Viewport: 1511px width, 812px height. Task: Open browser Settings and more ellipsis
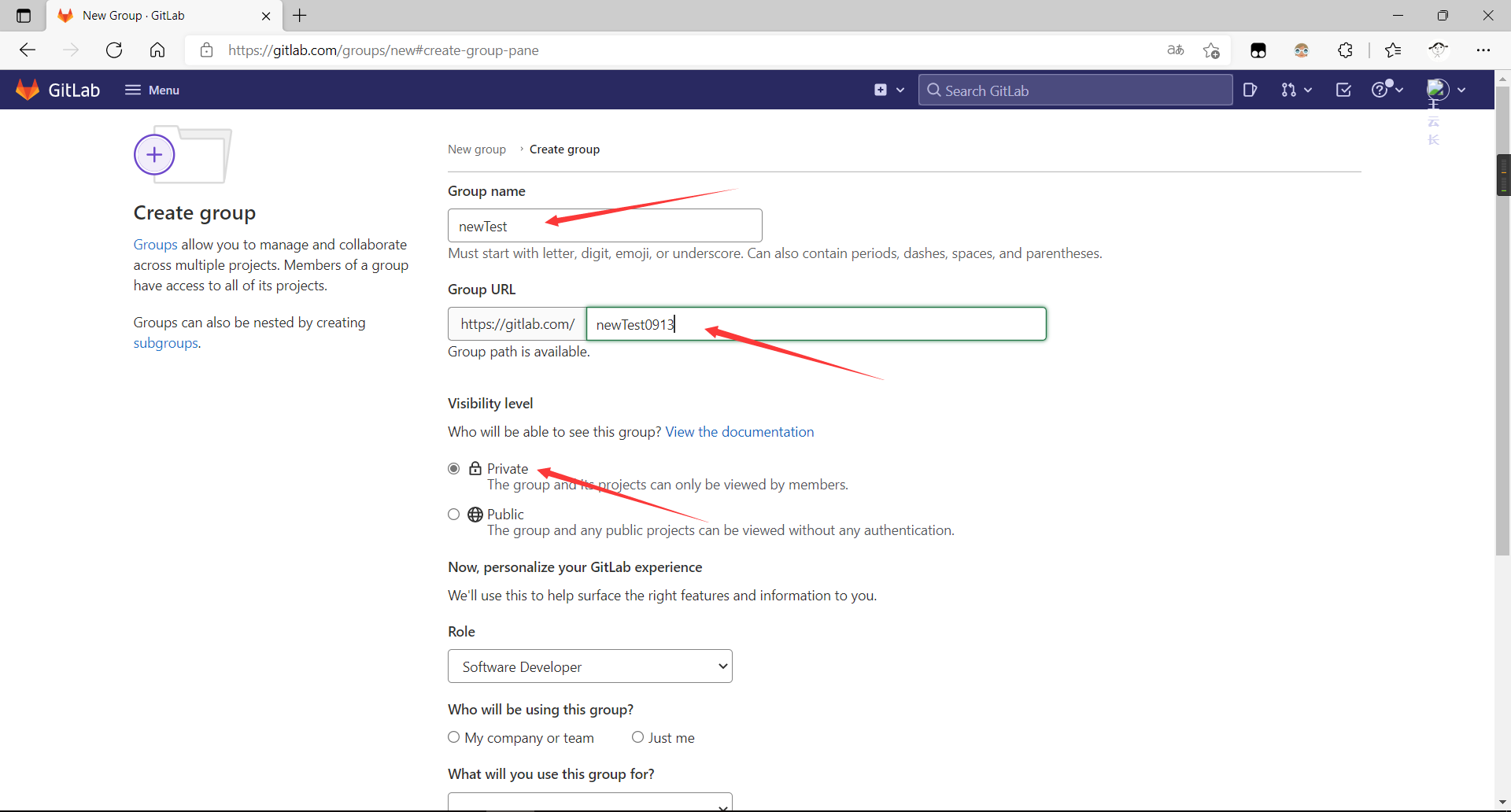coord(1483,50)
